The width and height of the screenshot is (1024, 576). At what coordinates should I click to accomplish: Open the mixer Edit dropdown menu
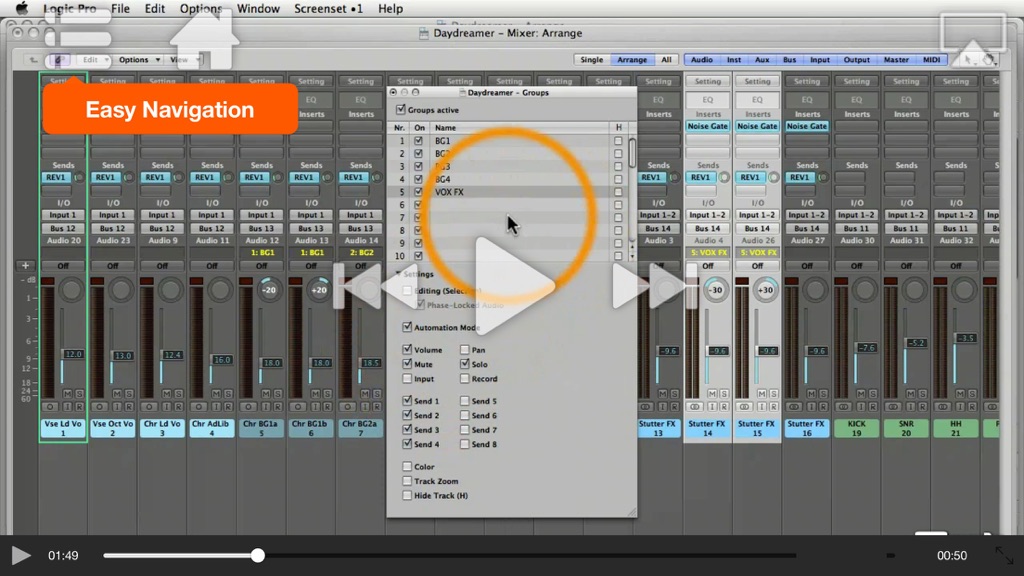[95, 59]
